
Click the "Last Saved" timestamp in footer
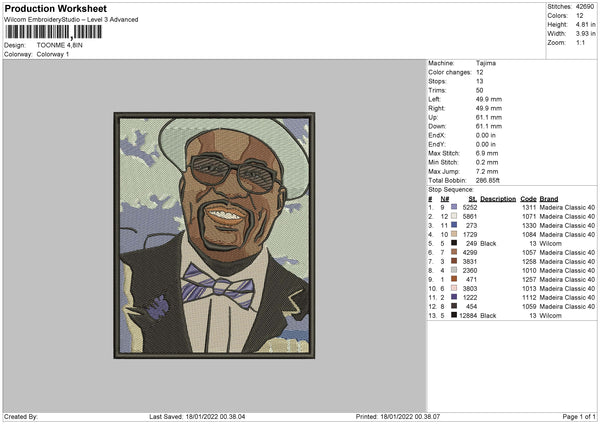197,416
